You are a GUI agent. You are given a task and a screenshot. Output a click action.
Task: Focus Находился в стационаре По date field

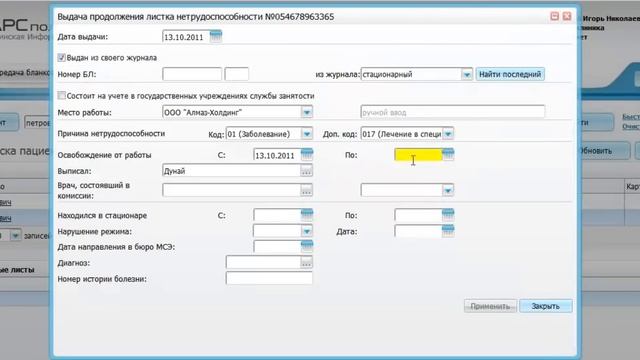[418, 215]
